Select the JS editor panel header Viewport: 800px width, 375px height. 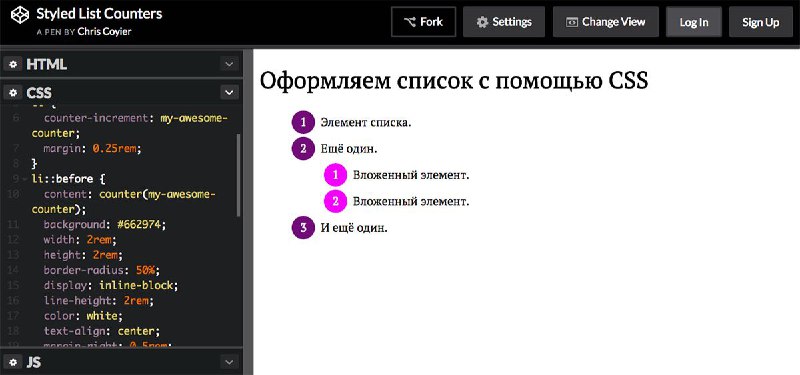(x=121, y=362)
